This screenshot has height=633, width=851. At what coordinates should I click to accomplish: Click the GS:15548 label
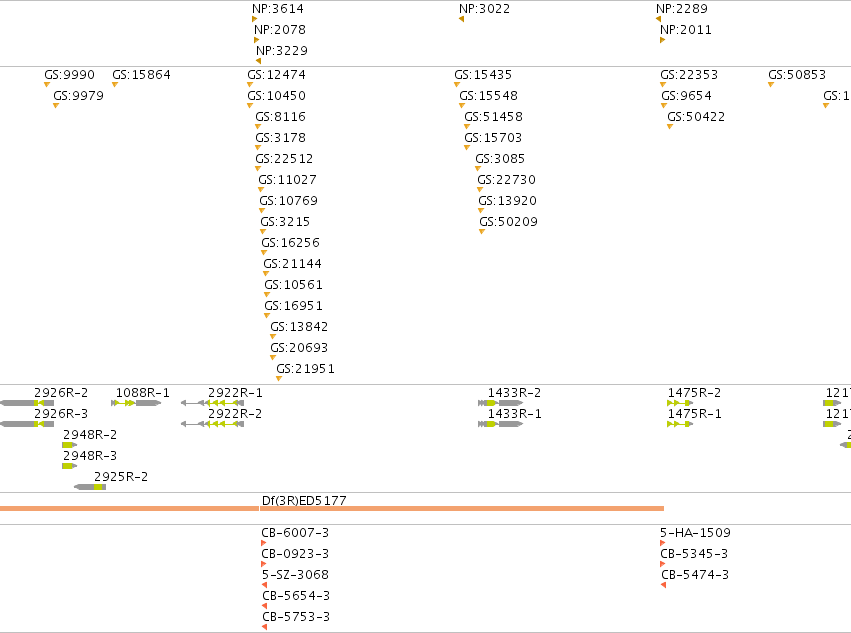pos(489,96)
